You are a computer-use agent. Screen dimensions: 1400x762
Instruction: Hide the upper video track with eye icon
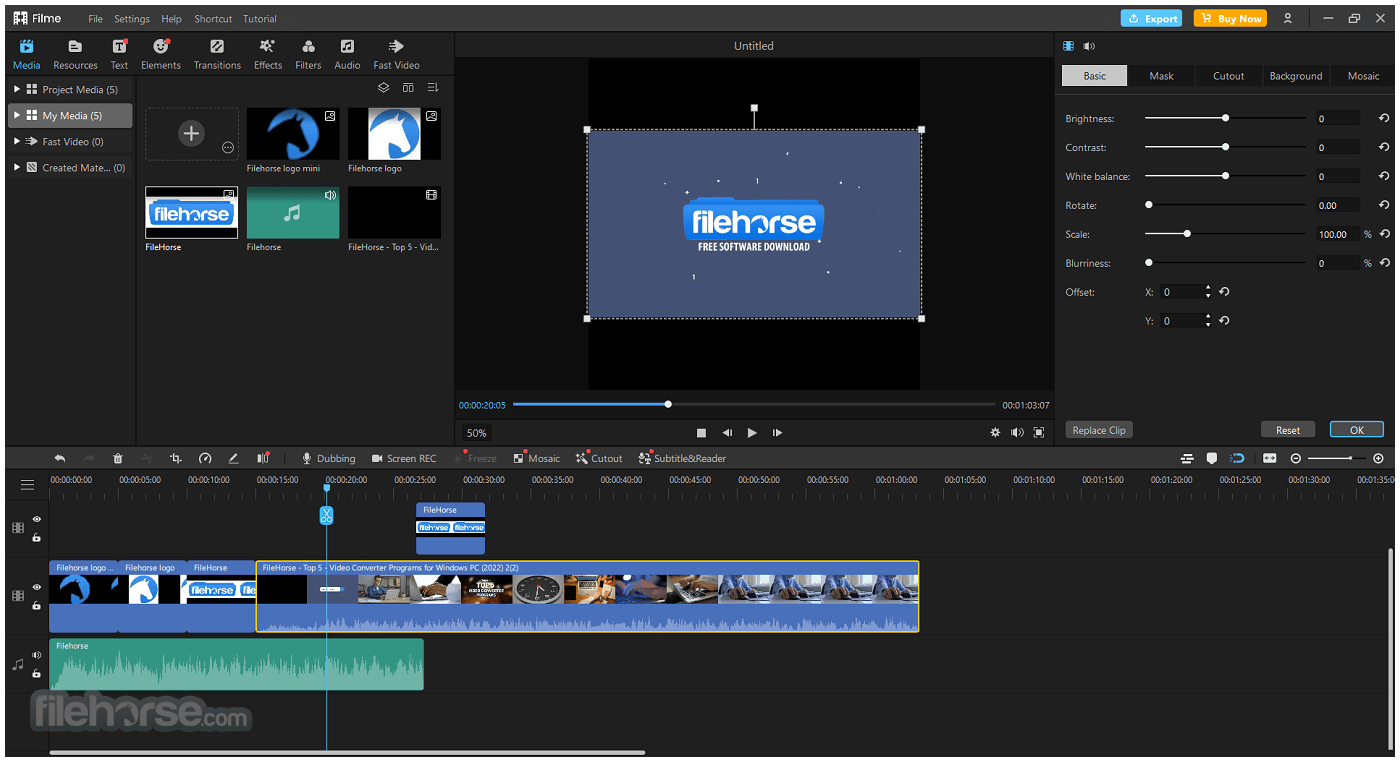click(x=37, y=519)
